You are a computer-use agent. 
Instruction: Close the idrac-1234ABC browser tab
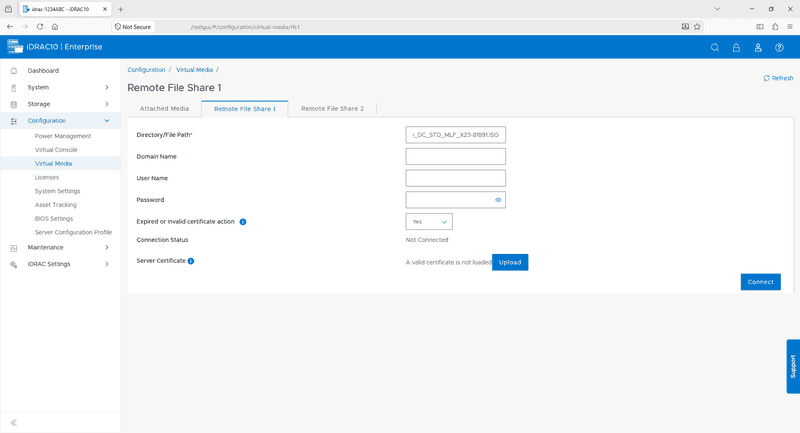pyautogui.click(x=105, y=9)
